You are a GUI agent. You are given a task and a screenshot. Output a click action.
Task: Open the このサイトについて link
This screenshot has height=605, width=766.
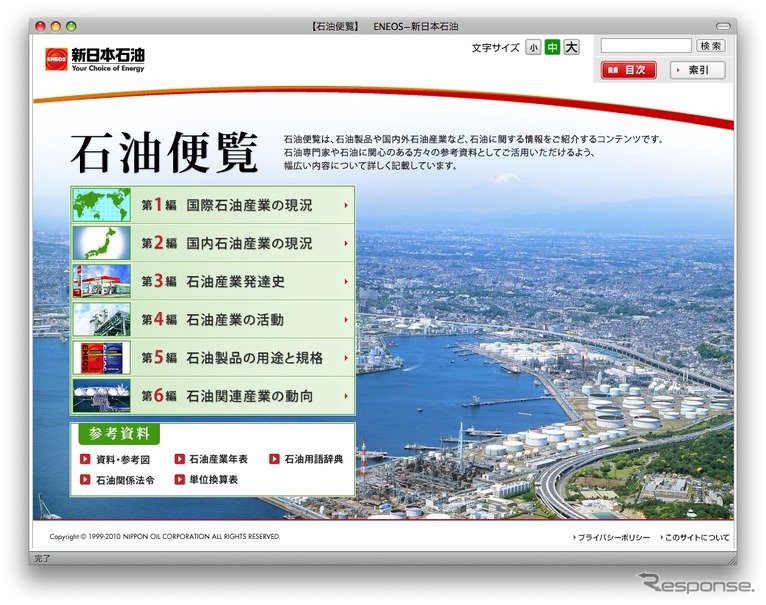695,538
